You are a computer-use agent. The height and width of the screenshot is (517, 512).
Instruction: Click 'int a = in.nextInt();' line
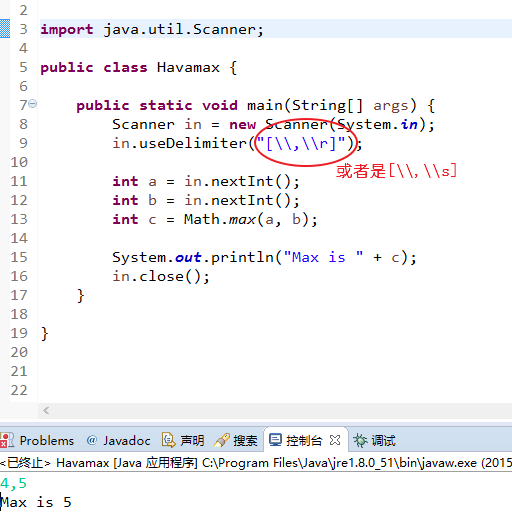206,182
